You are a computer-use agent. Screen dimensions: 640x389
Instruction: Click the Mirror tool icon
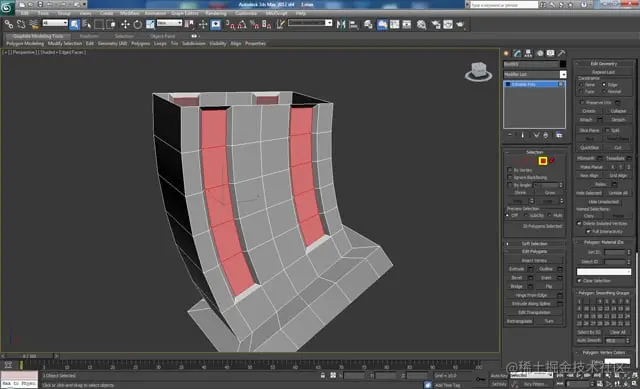(x=341, y=24)
